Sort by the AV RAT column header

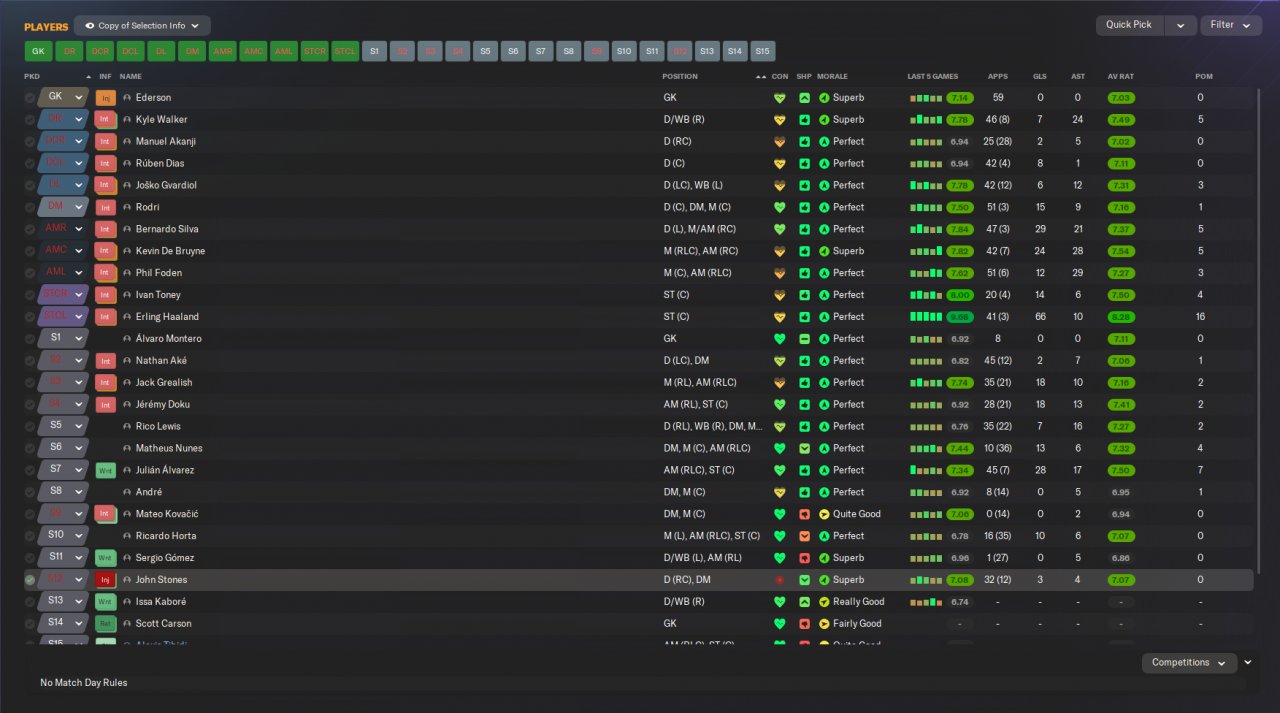pos(1120,77)
